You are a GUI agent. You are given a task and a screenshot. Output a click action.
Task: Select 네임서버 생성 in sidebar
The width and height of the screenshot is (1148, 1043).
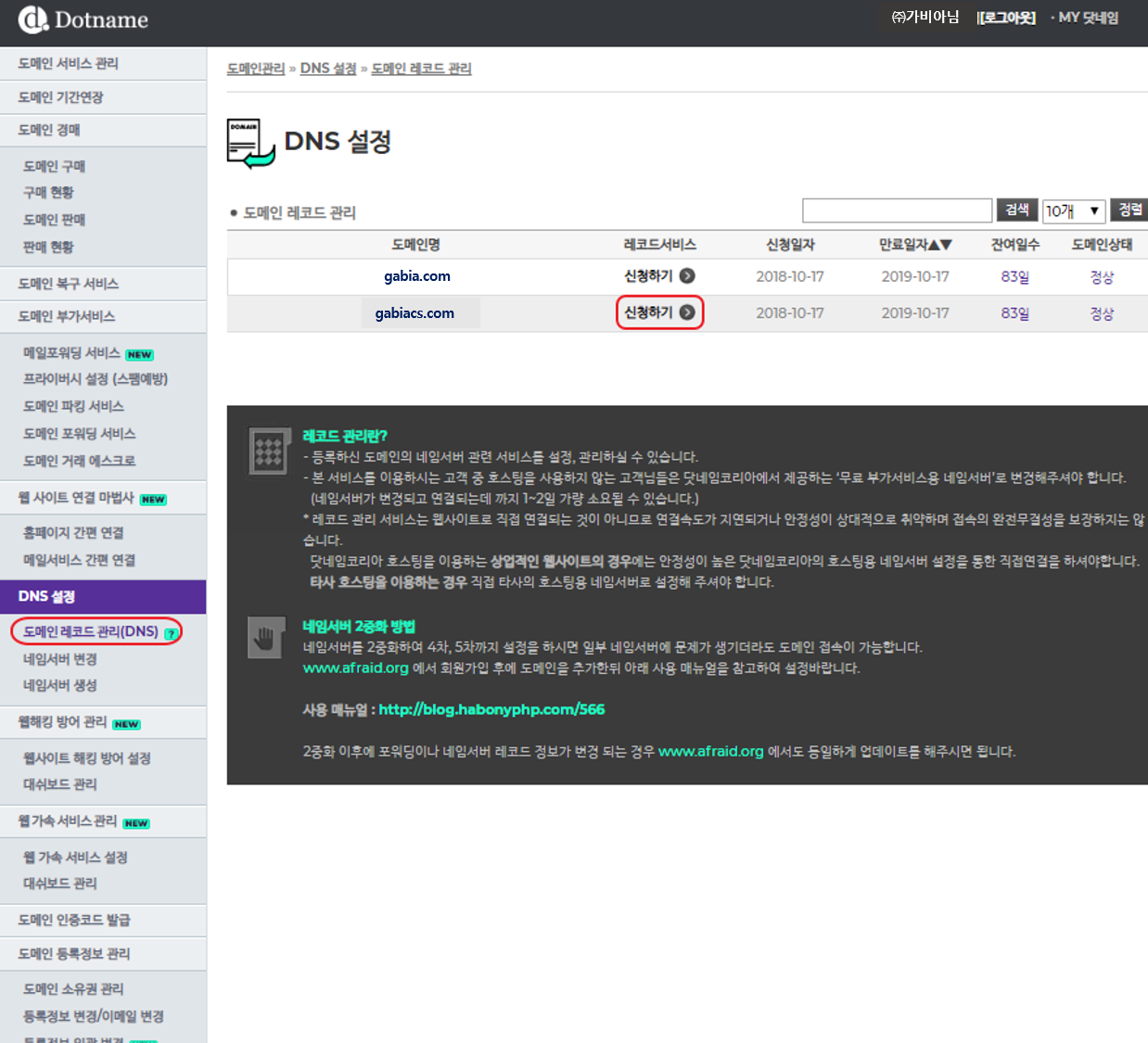pos(59,686)
